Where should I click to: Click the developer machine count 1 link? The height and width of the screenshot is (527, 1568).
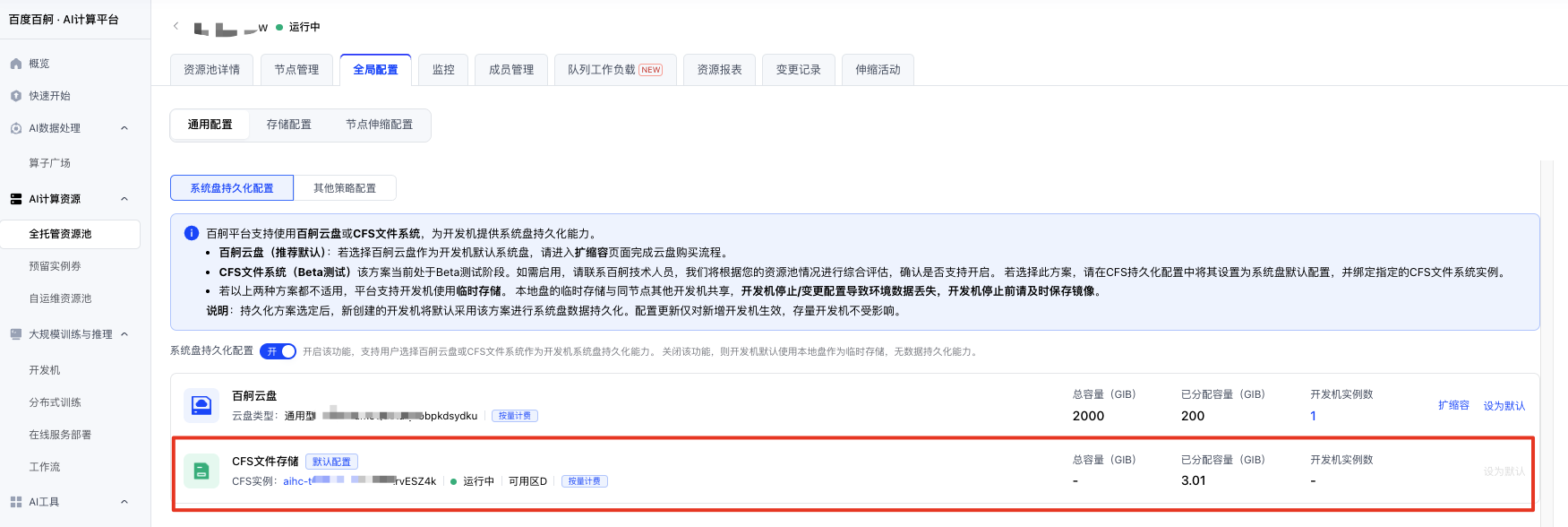pos(1314,416)
